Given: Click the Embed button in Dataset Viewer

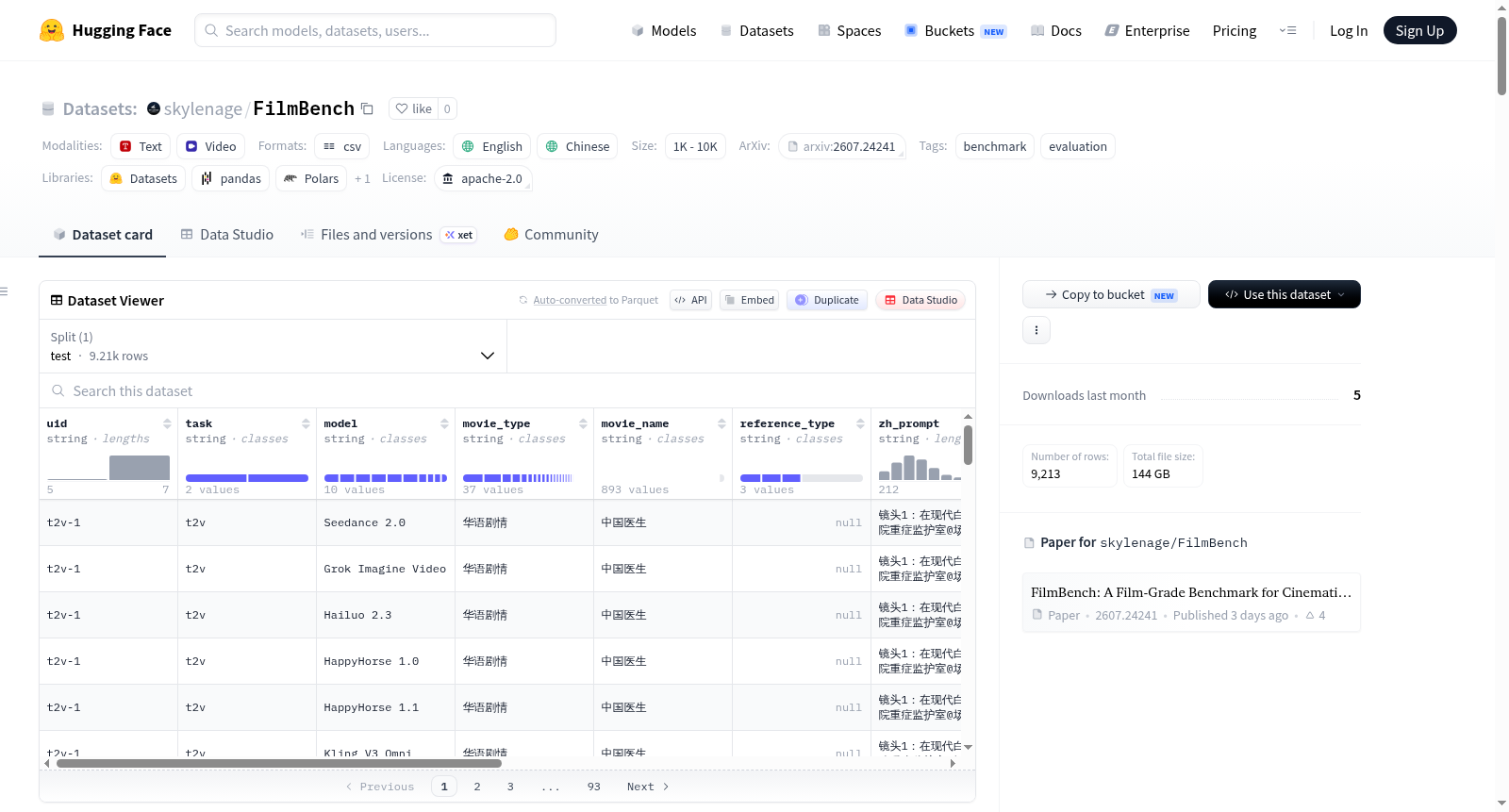Looking at the screenshot, I should coord(749,300).
